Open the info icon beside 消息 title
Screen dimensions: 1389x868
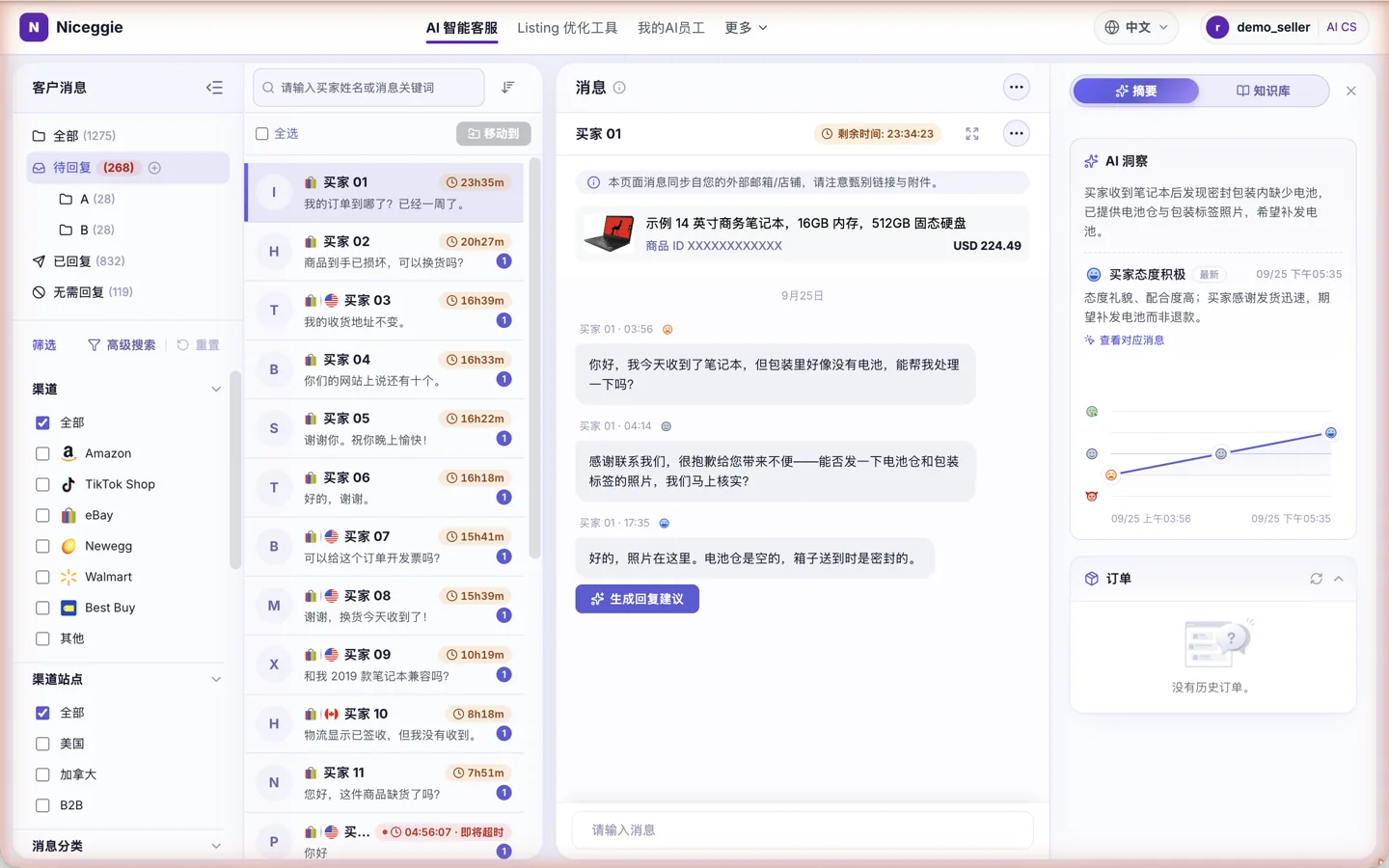[x=619, y=88]
